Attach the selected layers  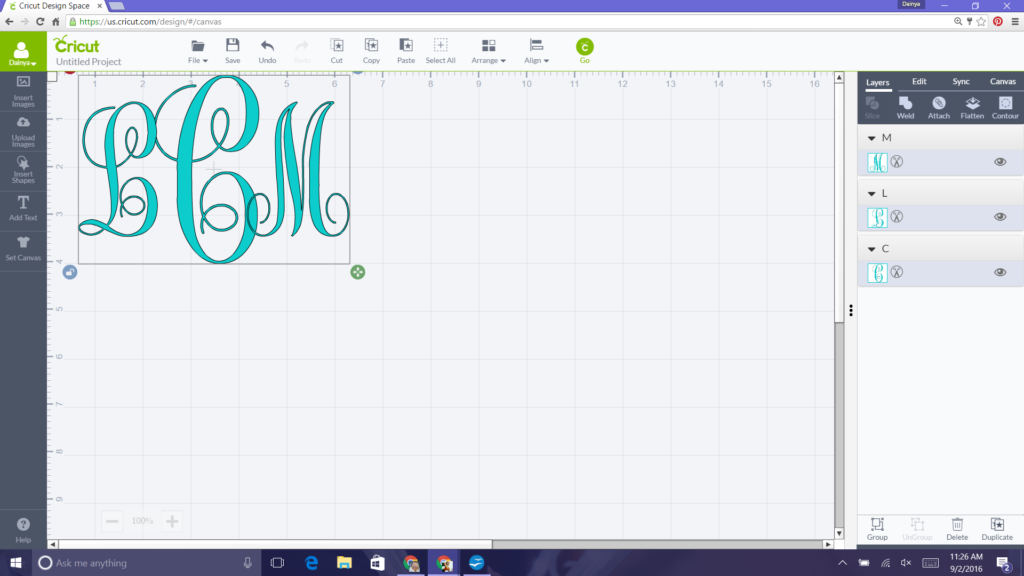tap(938, 108)
